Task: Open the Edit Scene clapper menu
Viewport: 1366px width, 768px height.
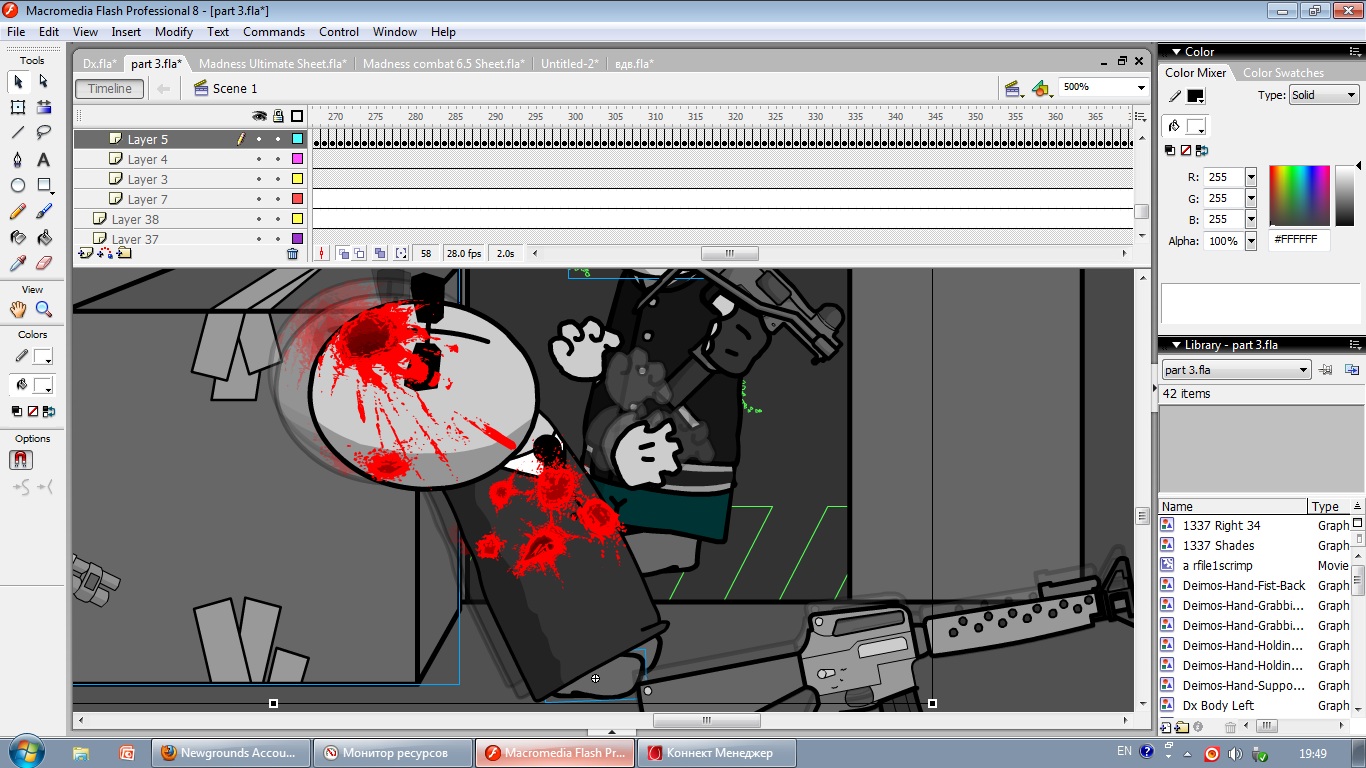Action: [x=1013, y=89]
